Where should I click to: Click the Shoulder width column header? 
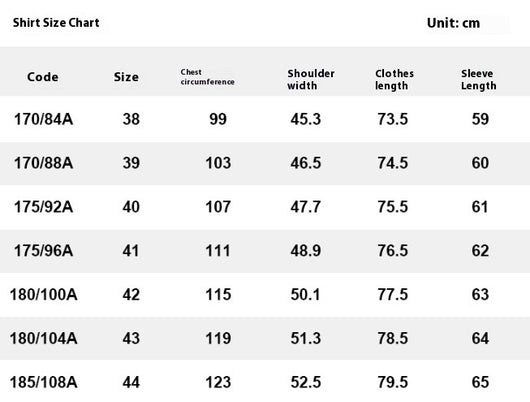click(311, 79)
